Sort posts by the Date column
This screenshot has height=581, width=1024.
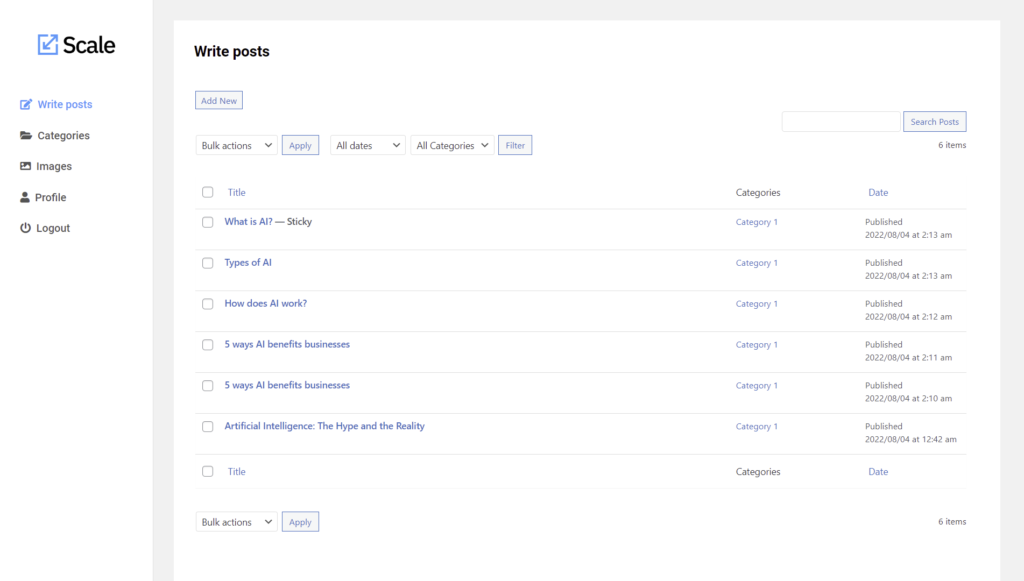point(878,192)
